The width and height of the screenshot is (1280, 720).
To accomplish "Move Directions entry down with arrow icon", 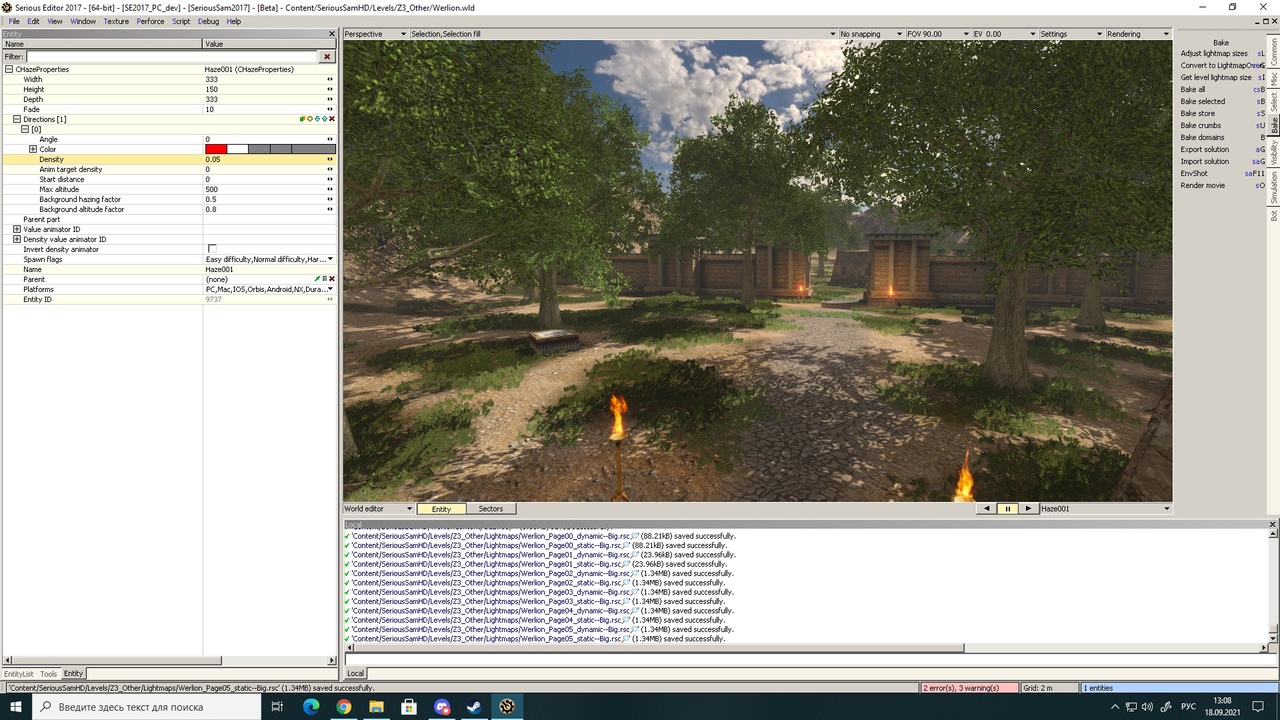I will point(317,119).
